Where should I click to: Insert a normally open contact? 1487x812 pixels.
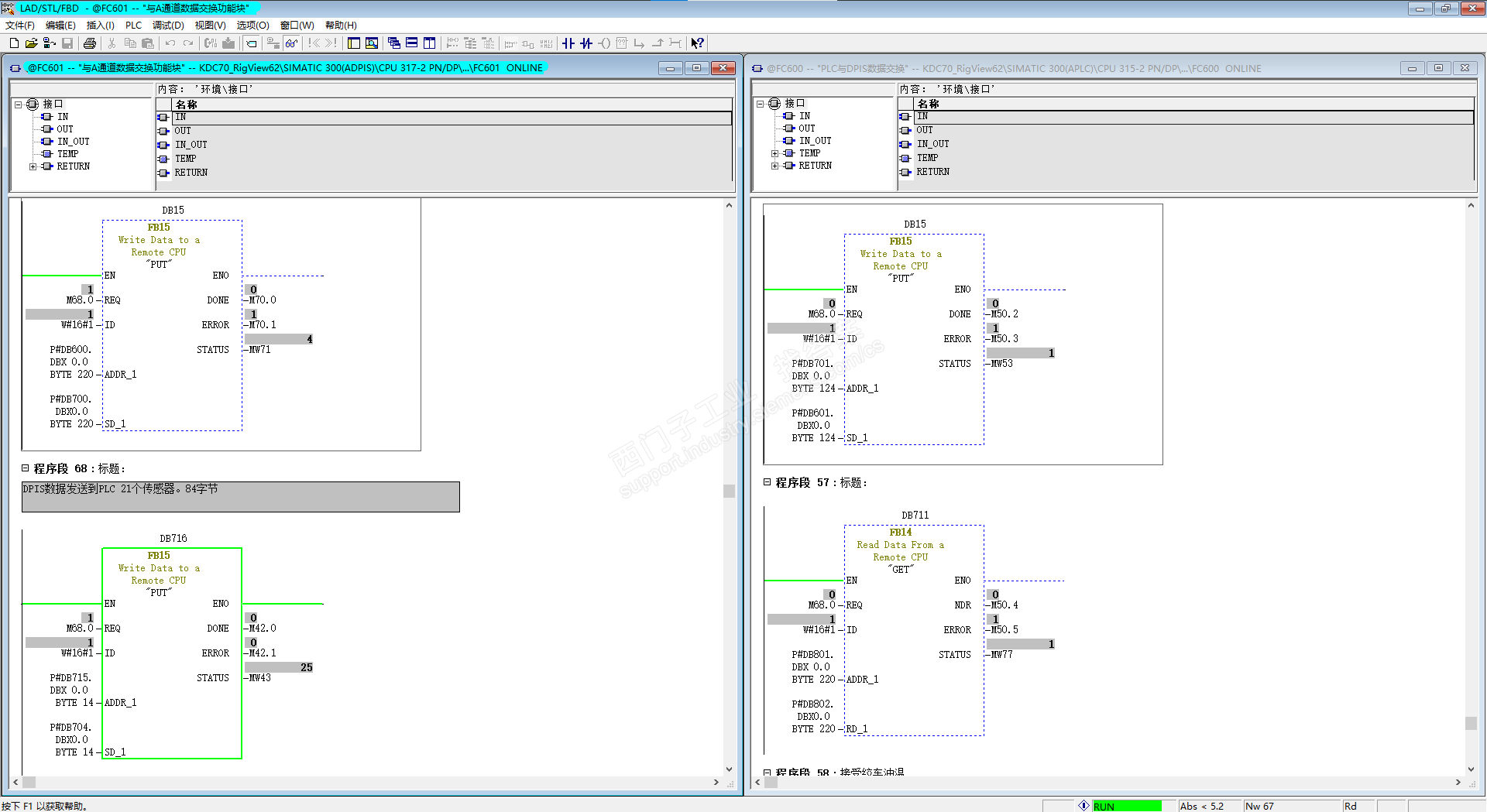pyautogui.click(x=568, y=43)
